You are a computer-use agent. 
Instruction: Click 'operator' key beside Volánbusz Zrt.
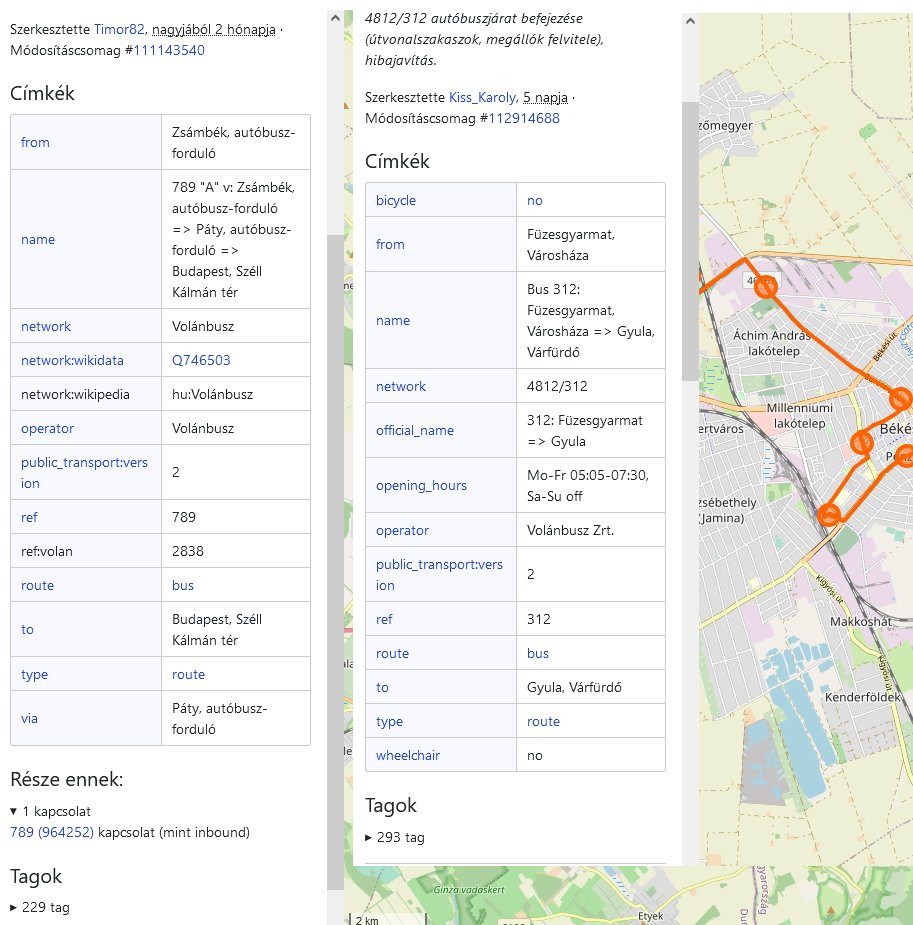[402, 530]
